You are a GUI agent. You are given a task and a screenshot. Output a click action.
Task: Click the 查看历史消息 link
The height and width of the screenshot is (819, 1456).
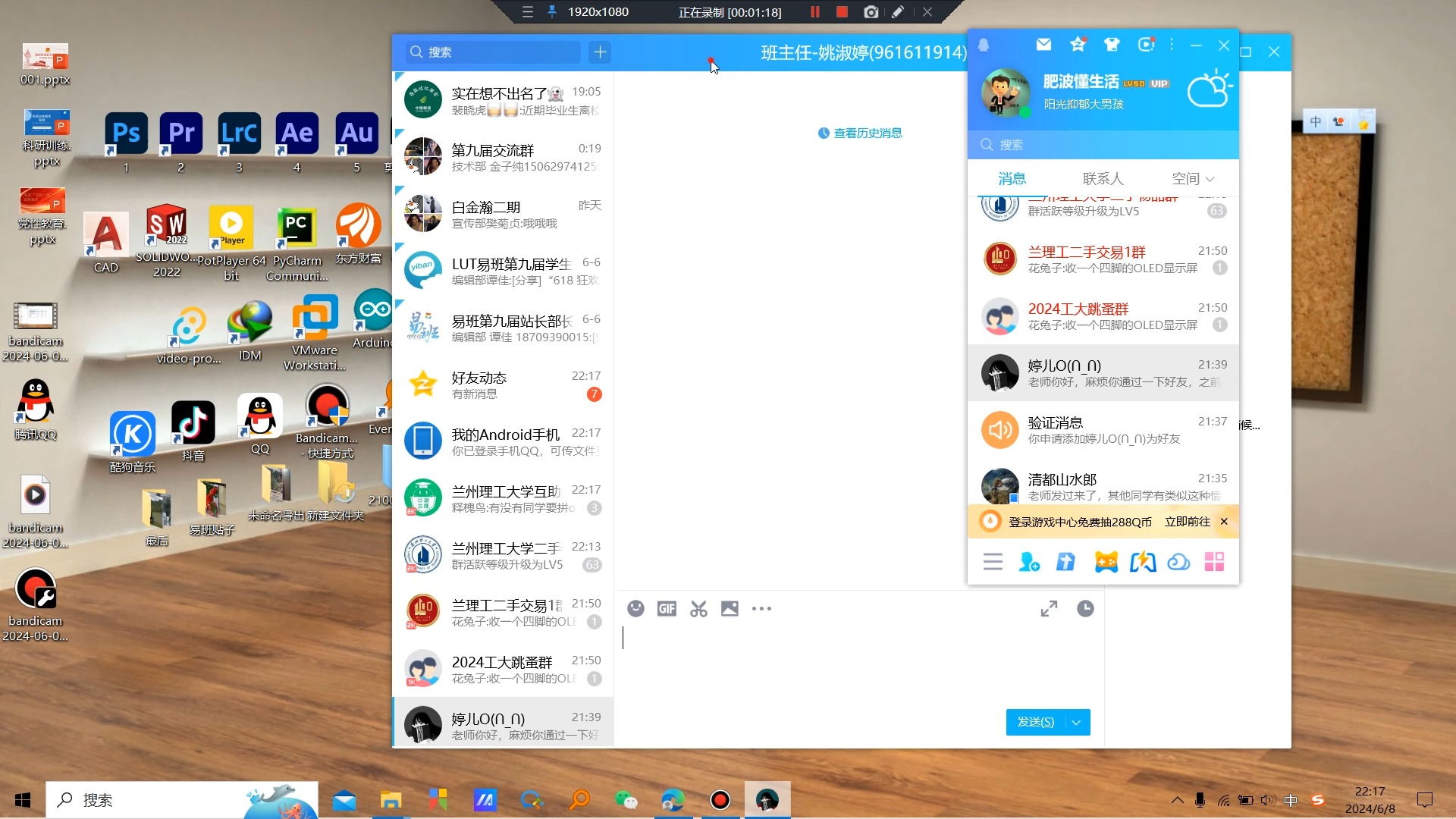coord(868,133)
